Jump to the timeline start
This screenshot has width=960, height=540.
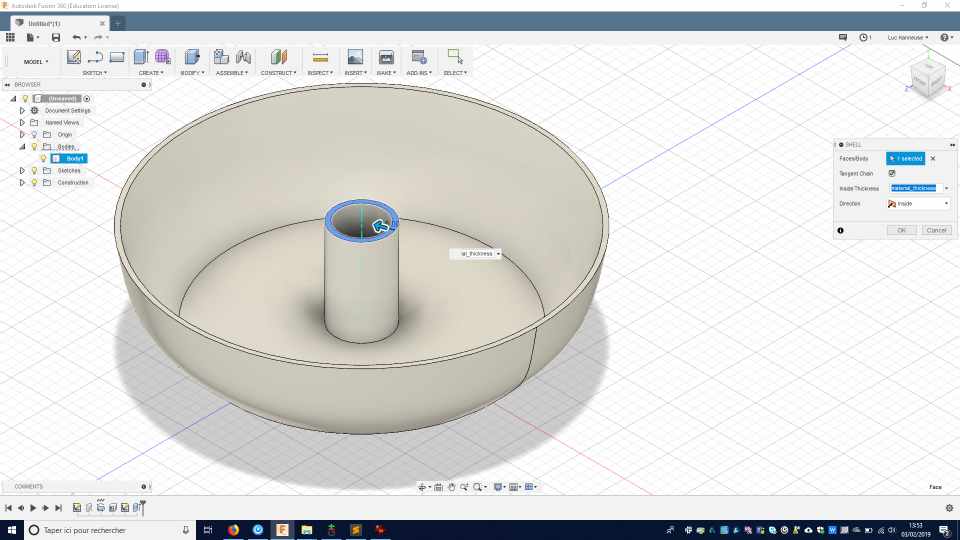(9, 508)
